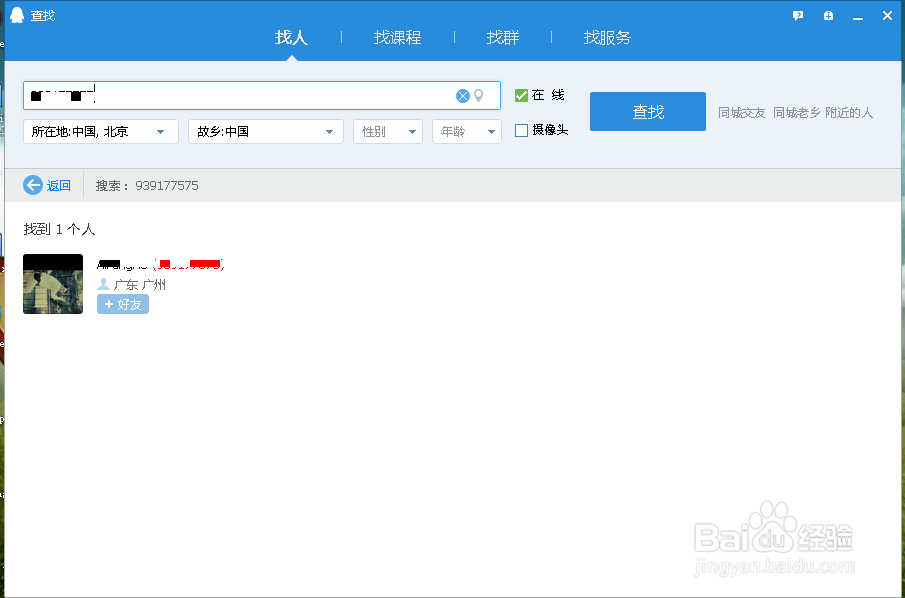Click the user's avatar thumbnail in results
The height and width of the screenshot is (598, 905).
coord(52,284)
